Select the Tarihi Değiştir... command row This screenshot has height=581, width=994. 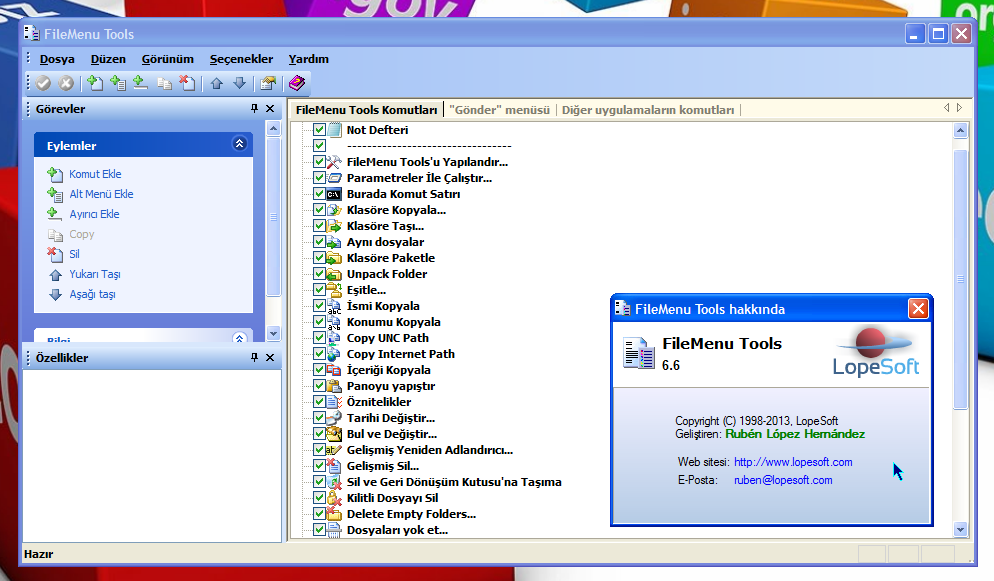(390, 418)
